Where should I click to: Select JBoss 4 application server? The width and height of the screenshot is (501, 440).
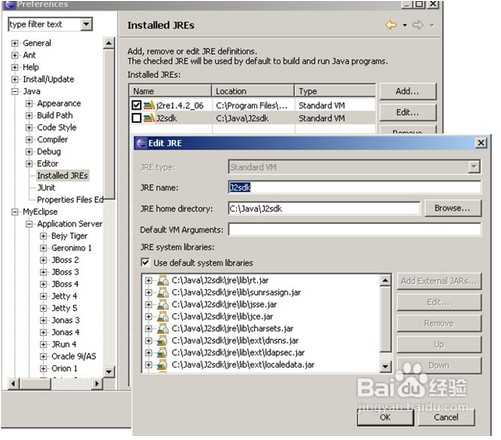point(65,284)
